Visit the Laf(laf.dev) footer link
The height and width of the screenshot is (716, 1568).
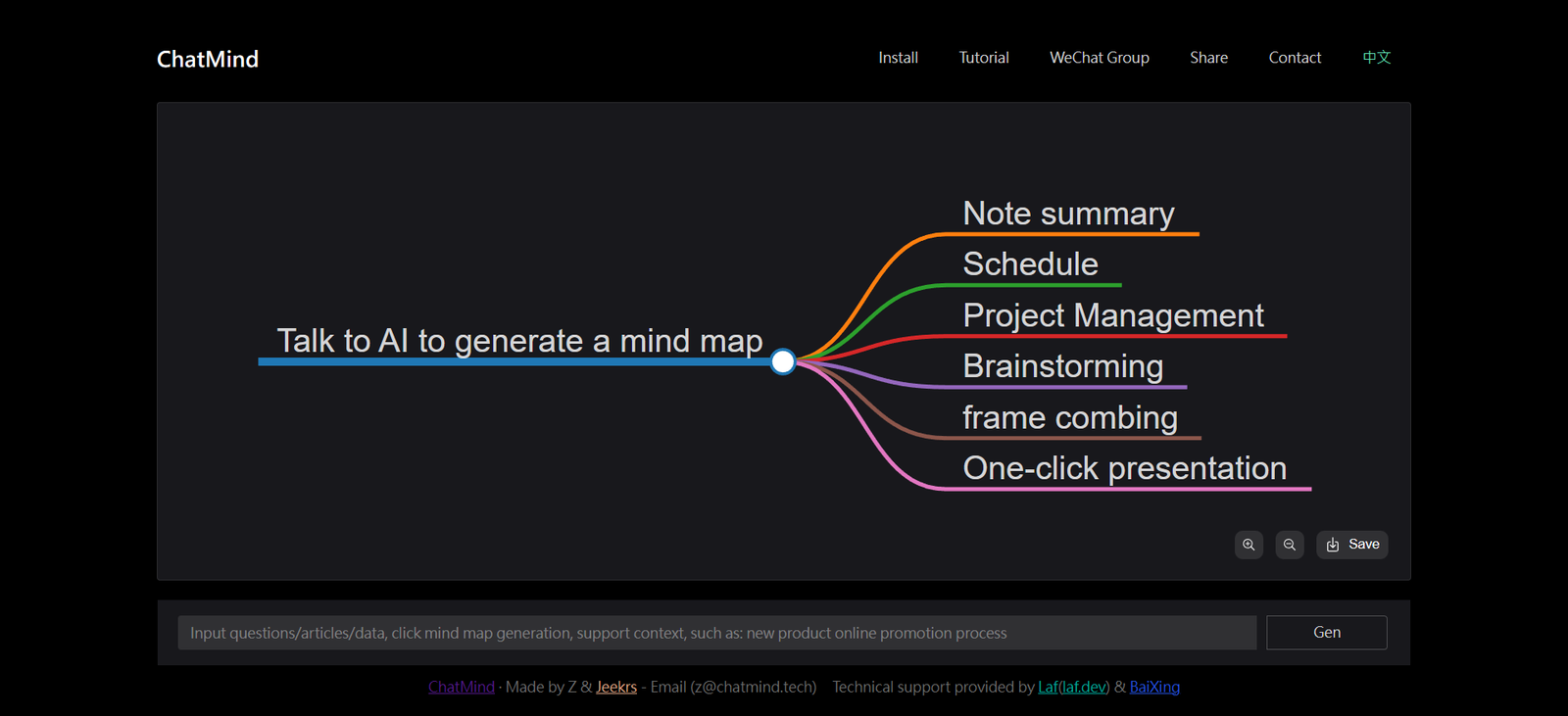pos(1073,687)
